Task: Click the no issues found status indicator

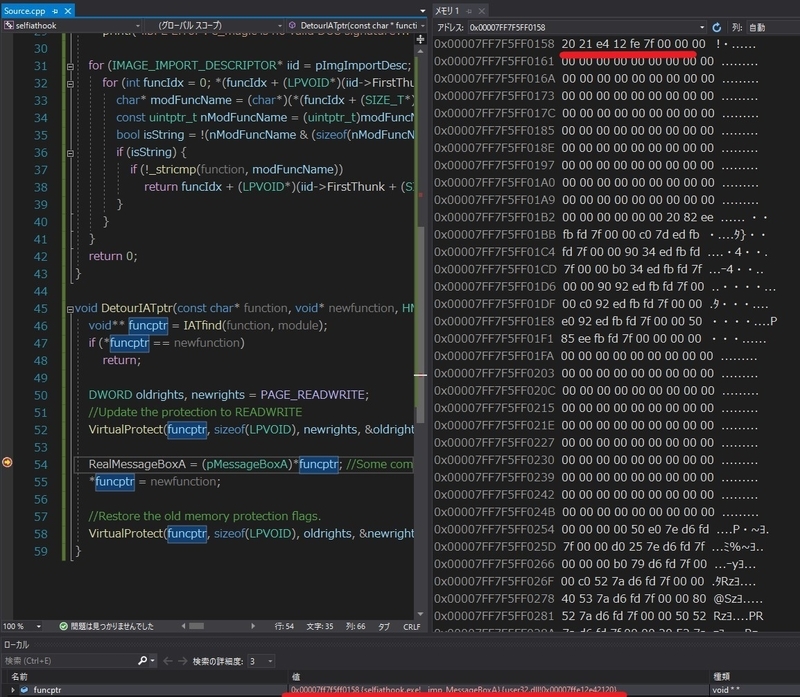Action: pos(106,626)
